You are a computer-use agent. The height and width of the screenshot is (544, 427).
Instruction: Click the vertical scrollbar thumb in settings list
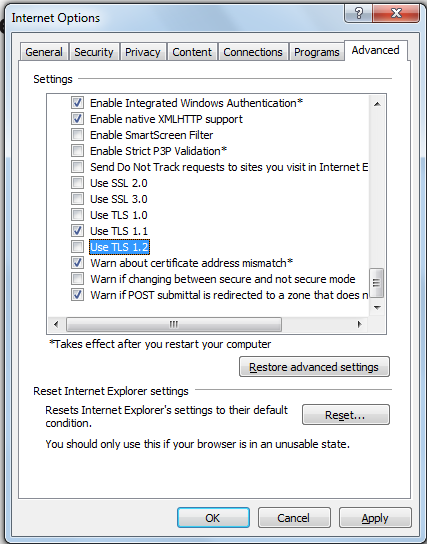click(377, 283)
